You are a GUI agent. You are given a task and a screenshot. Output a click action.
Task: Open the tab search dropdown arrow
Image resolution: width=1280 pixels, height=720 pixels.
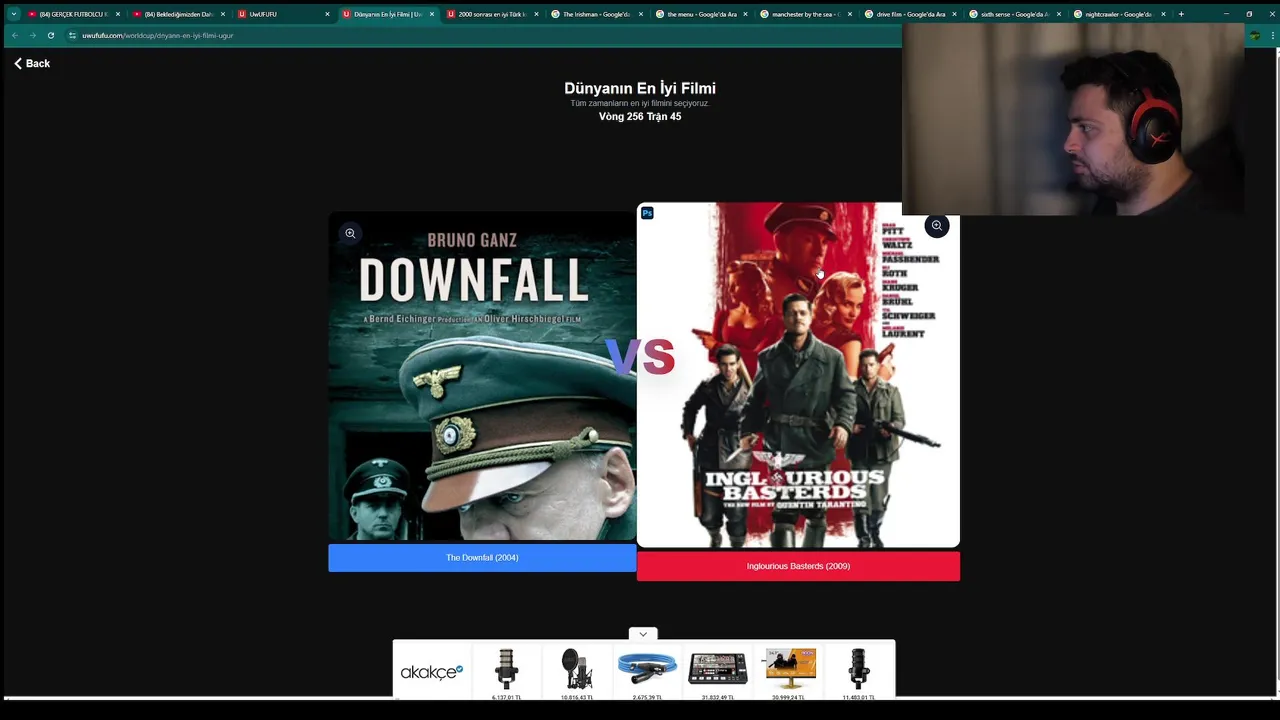tap(13, 14)
